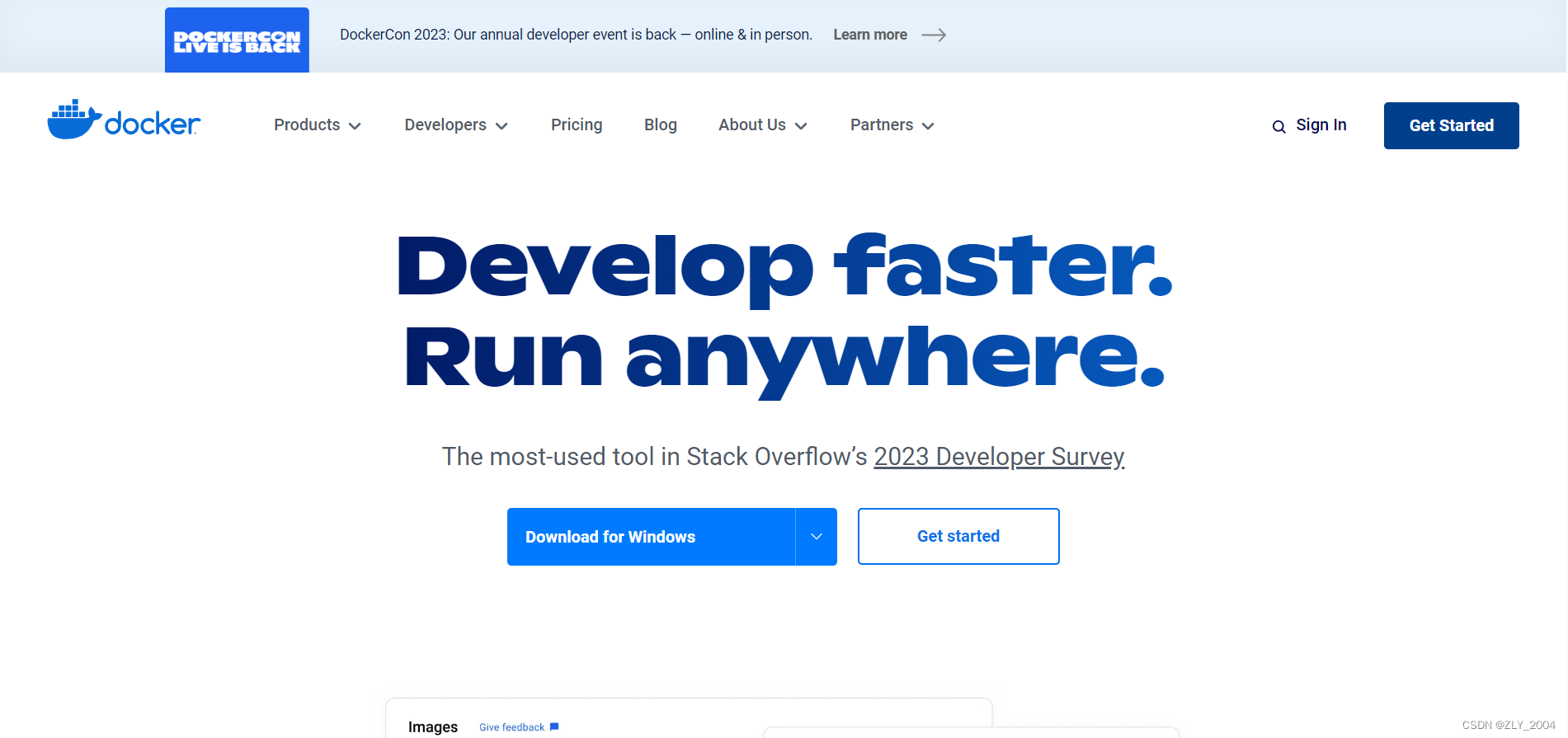Expand the Products menu chevron
The image size is (1568, 738).
(x=355, y=126)
